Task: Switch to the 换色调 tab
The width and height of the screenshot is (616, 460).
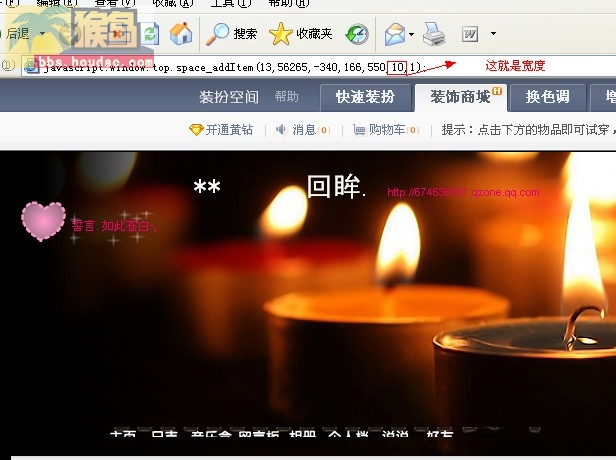Action: pos(548,97)
